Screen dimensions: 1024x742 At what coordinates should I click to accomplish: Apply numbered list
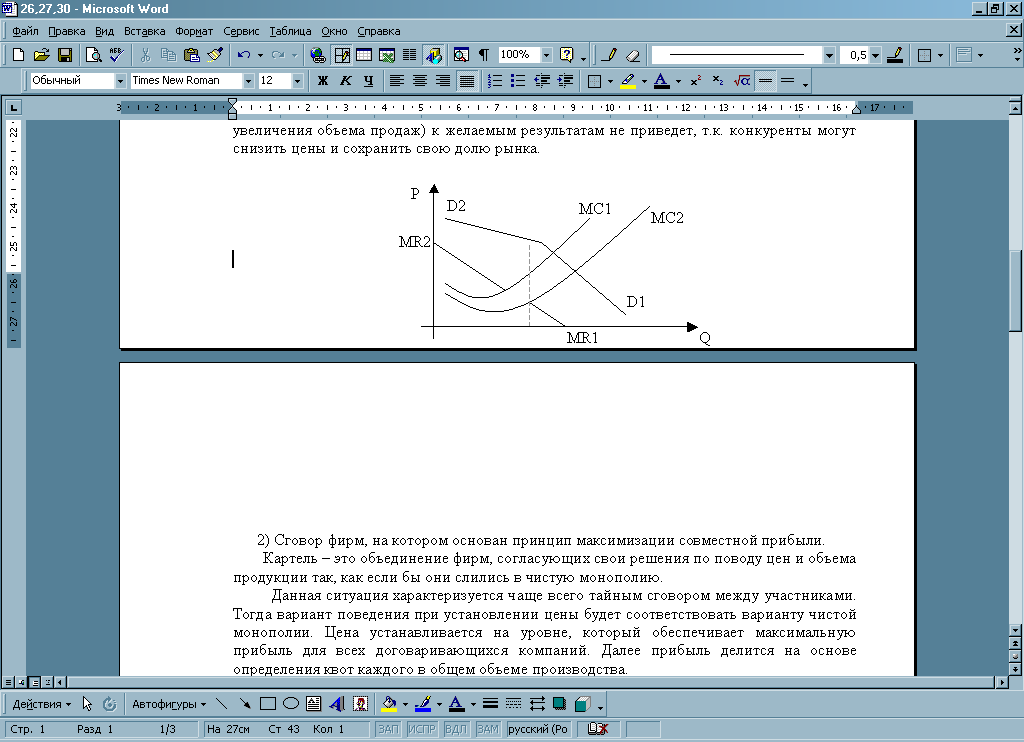(495, 81)
